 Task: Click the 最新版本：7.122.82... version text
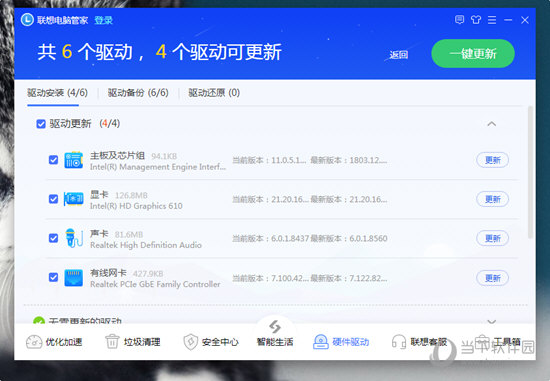(x=349, y=278)
